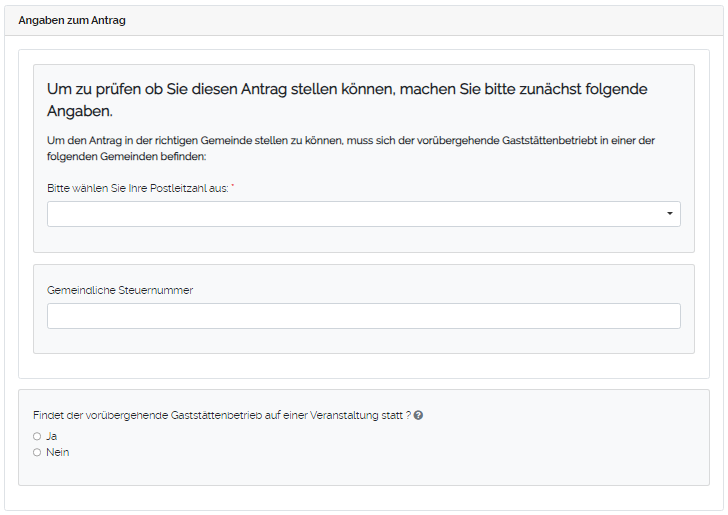Click the Postleitzahl dropdown caret arrow
728x515 pixels.
coord(669,214)
